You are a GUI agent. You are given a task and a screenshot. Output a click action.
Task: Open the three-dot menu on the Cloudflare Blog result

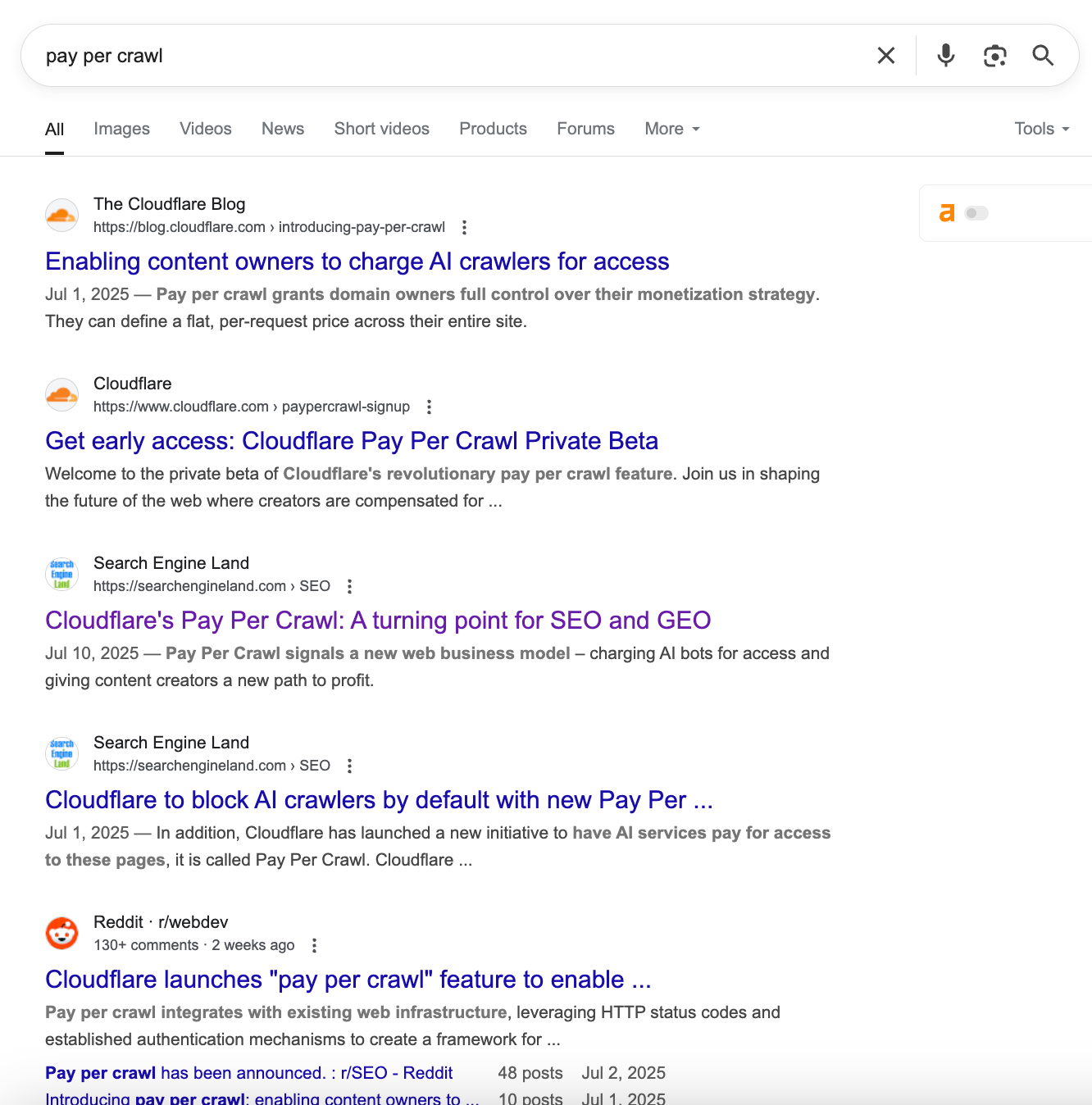[464, 227]
